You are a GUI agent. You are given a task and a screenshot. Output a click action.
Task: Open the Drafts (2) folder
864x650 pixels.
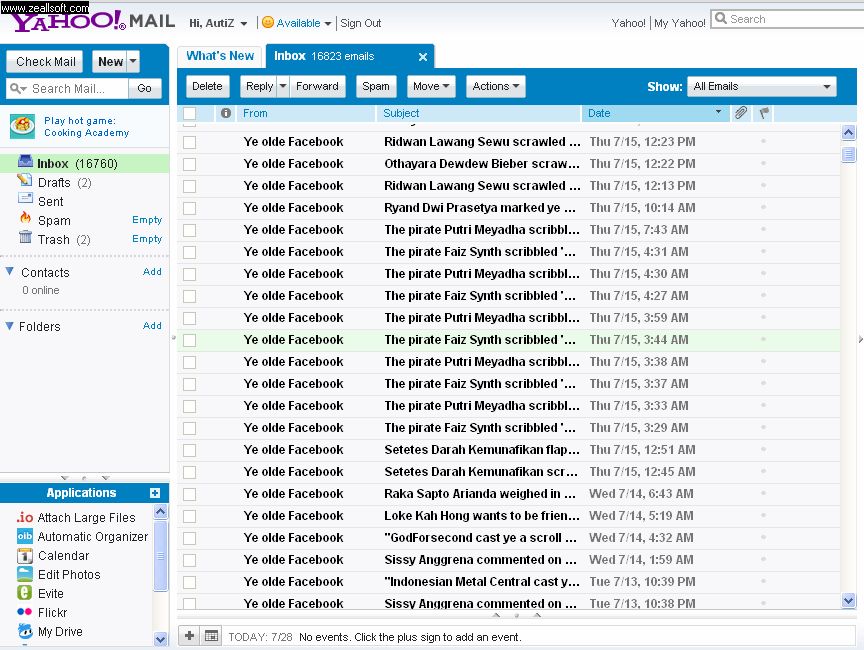click(x=64, y=182)
